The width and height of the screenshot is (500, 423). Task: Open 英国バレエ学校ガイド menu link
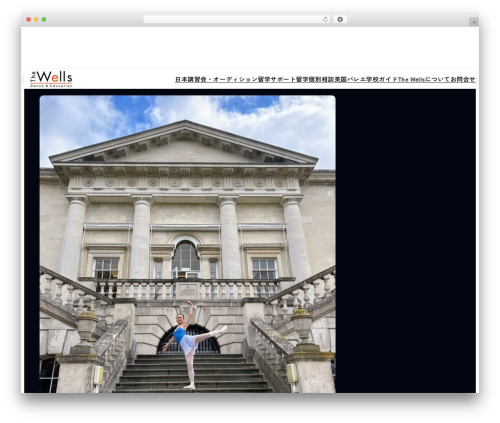[x=366, y=79]
